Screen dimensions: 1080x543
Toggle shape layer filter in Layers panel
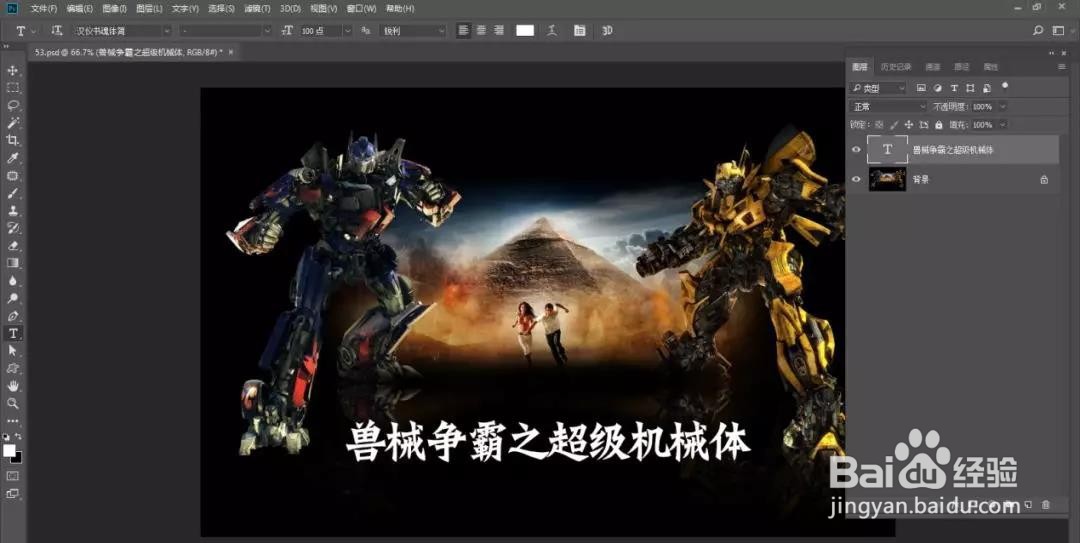pos(970,88)
